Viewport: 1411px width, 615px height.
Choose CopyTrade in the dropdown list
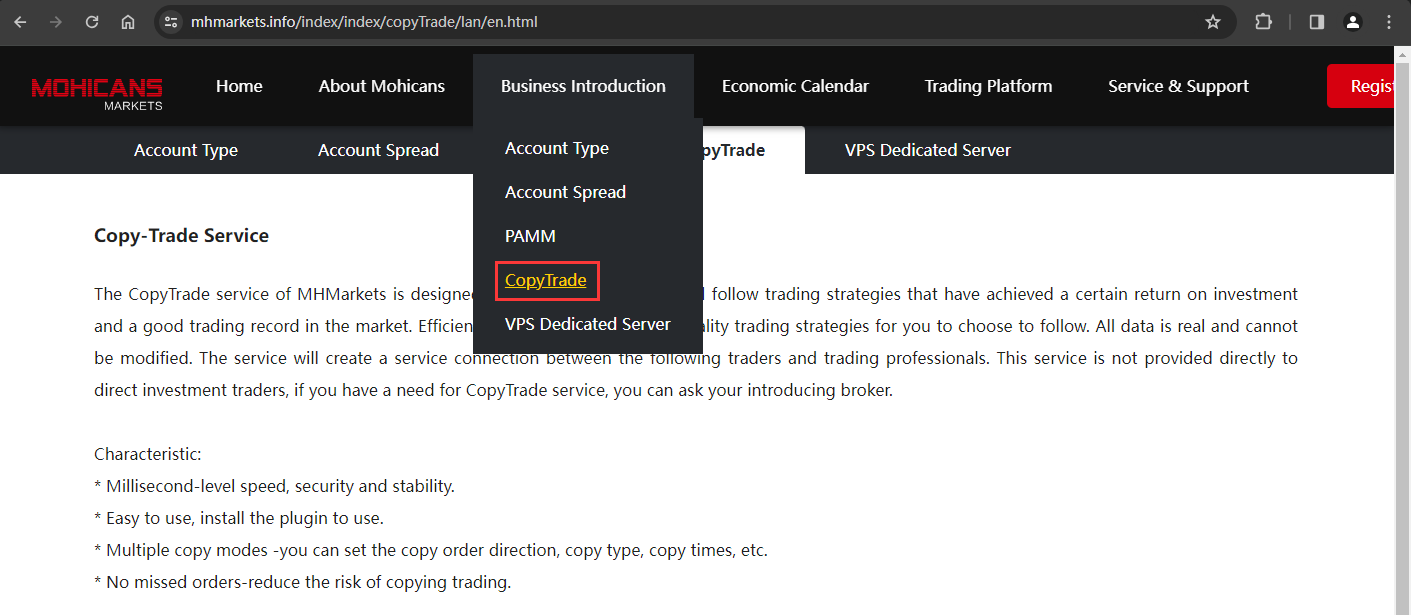point(546,280)
